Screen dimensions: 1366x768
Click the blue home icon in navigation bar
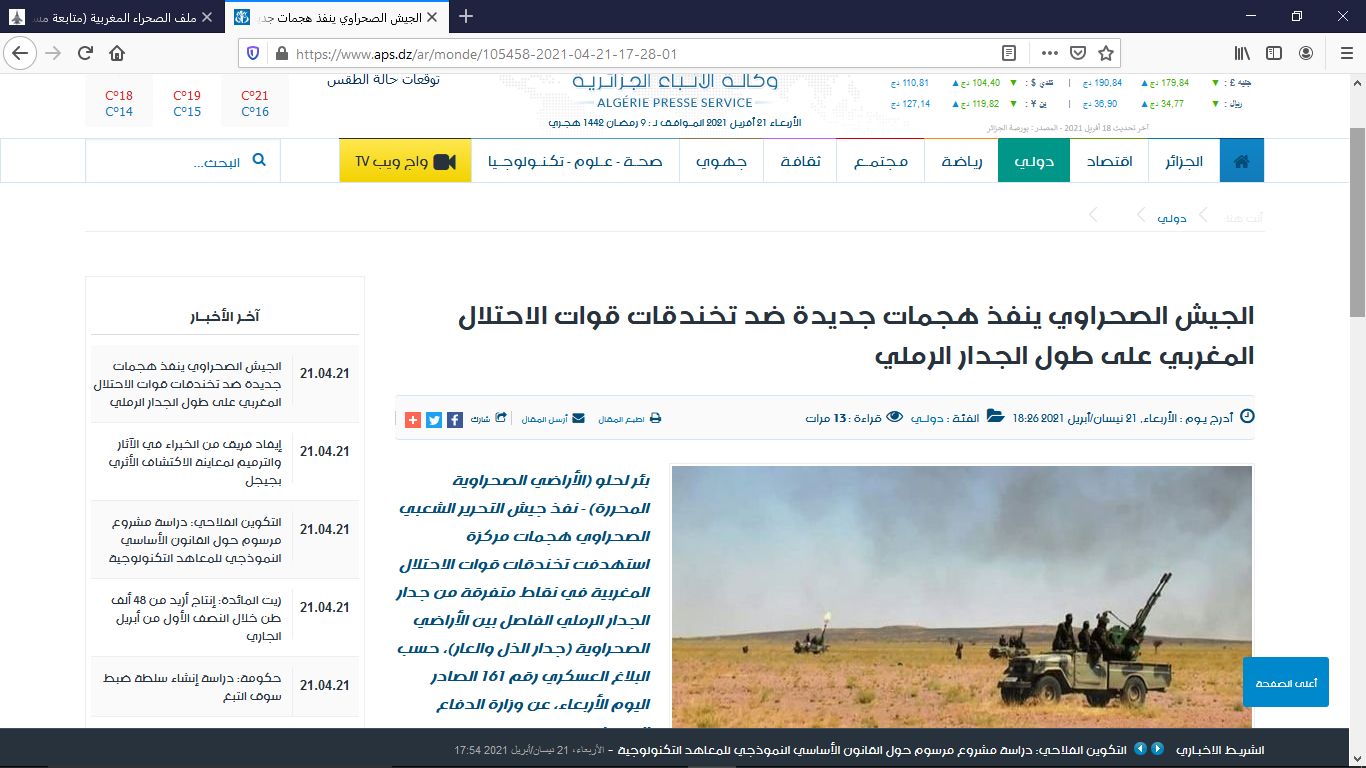tap(1241, 161)
